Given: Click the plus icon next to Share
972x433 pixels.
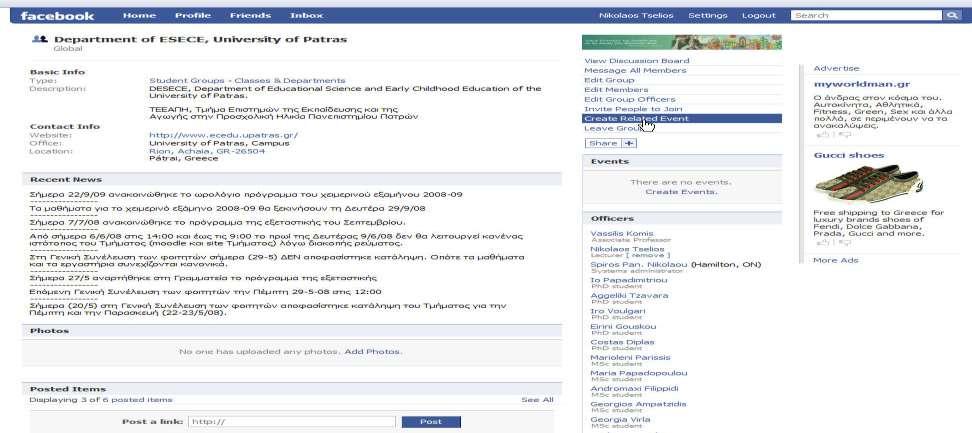Looking at the screenshot, I should 629,143.
